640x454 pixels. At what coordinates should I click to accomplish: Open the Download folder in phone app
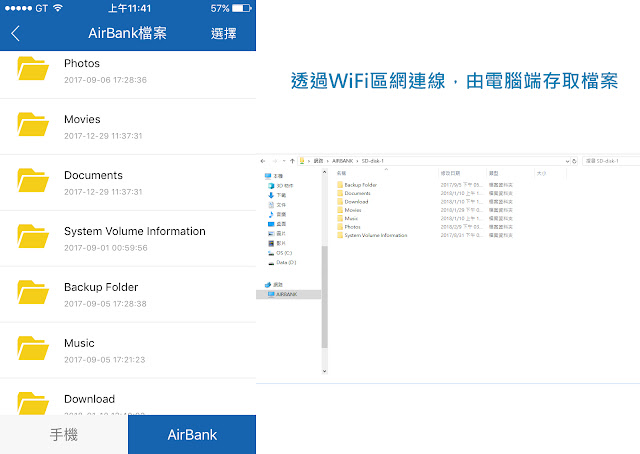tap(128, 397)
